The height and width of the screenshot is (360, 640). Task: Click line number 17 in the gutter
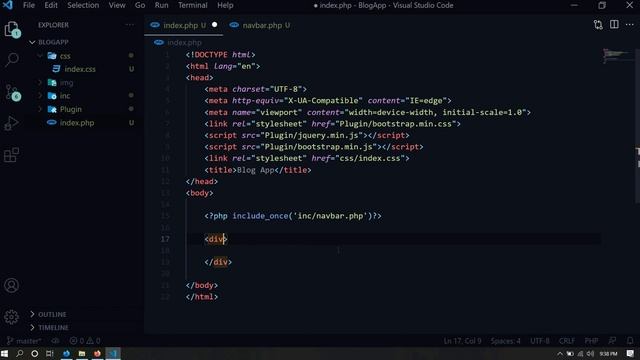[x=165, y=239]
